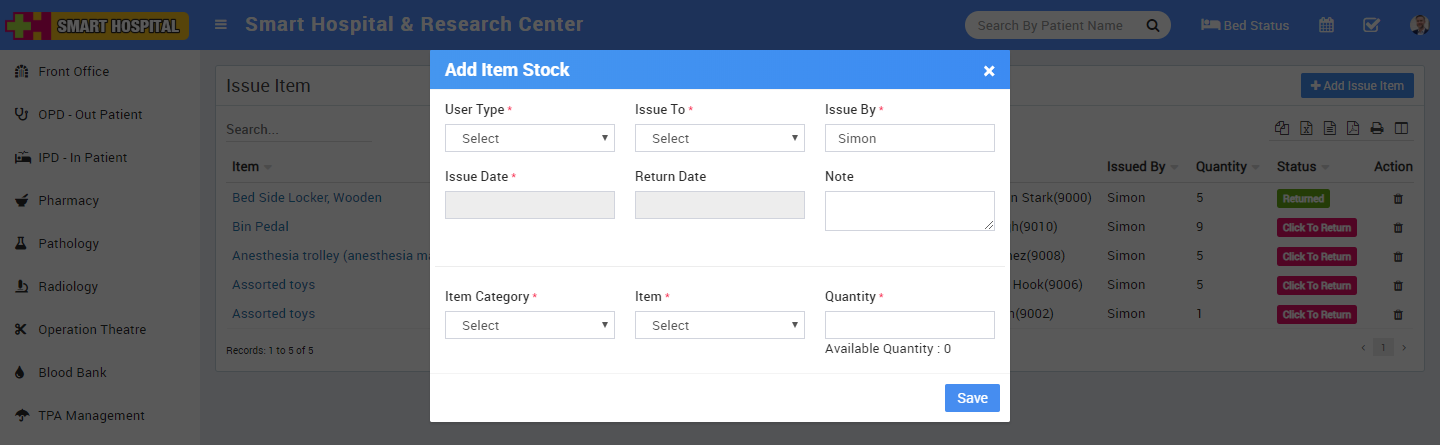Expand the Issue To dropdown
This screenshot has height=445, width=1440.
pos(720,138)
